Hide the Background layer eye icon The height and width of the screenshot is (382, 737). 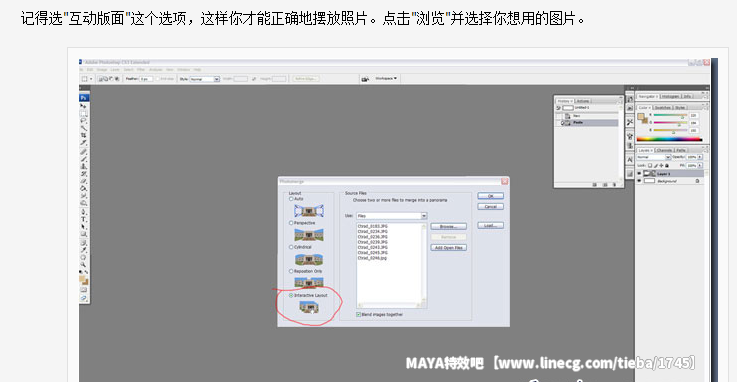[x=639, y=181]
